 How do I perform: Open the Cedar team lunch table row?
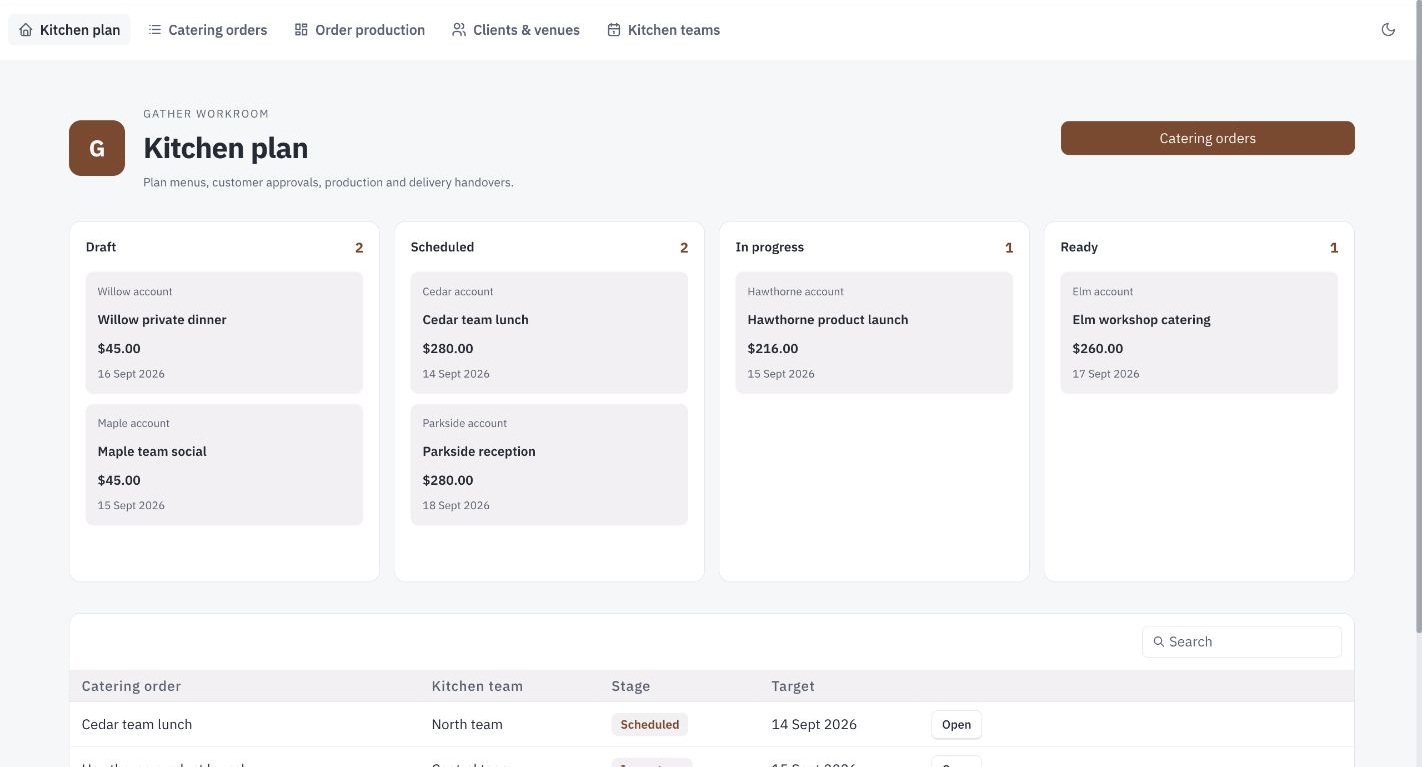click(x=711, y=724)
